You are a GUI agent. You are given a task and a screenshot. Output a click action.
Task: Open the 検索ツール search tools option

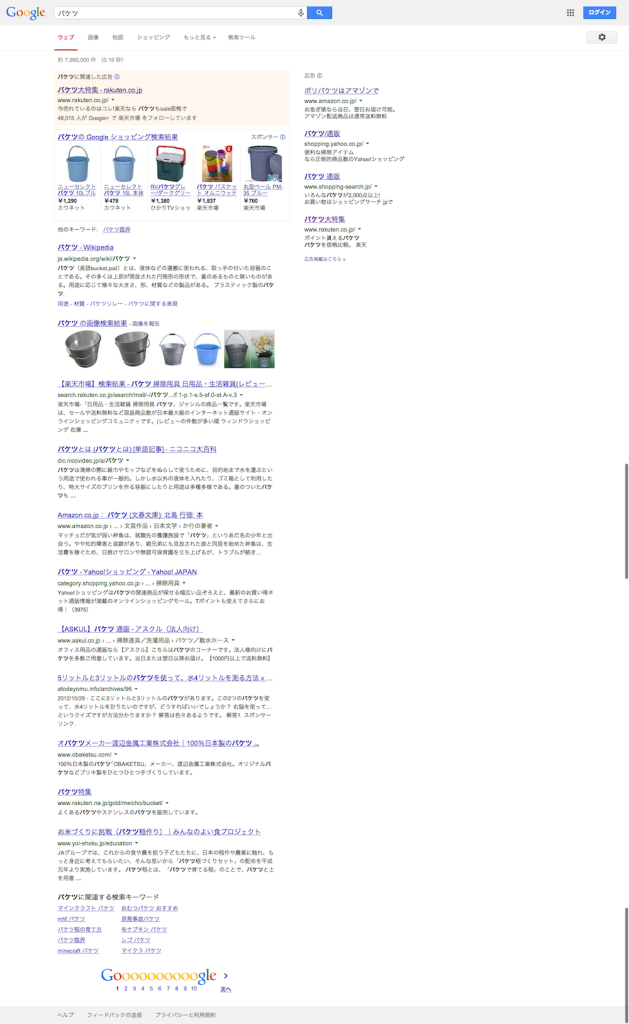pyautogui.click(x=241, y=37)
